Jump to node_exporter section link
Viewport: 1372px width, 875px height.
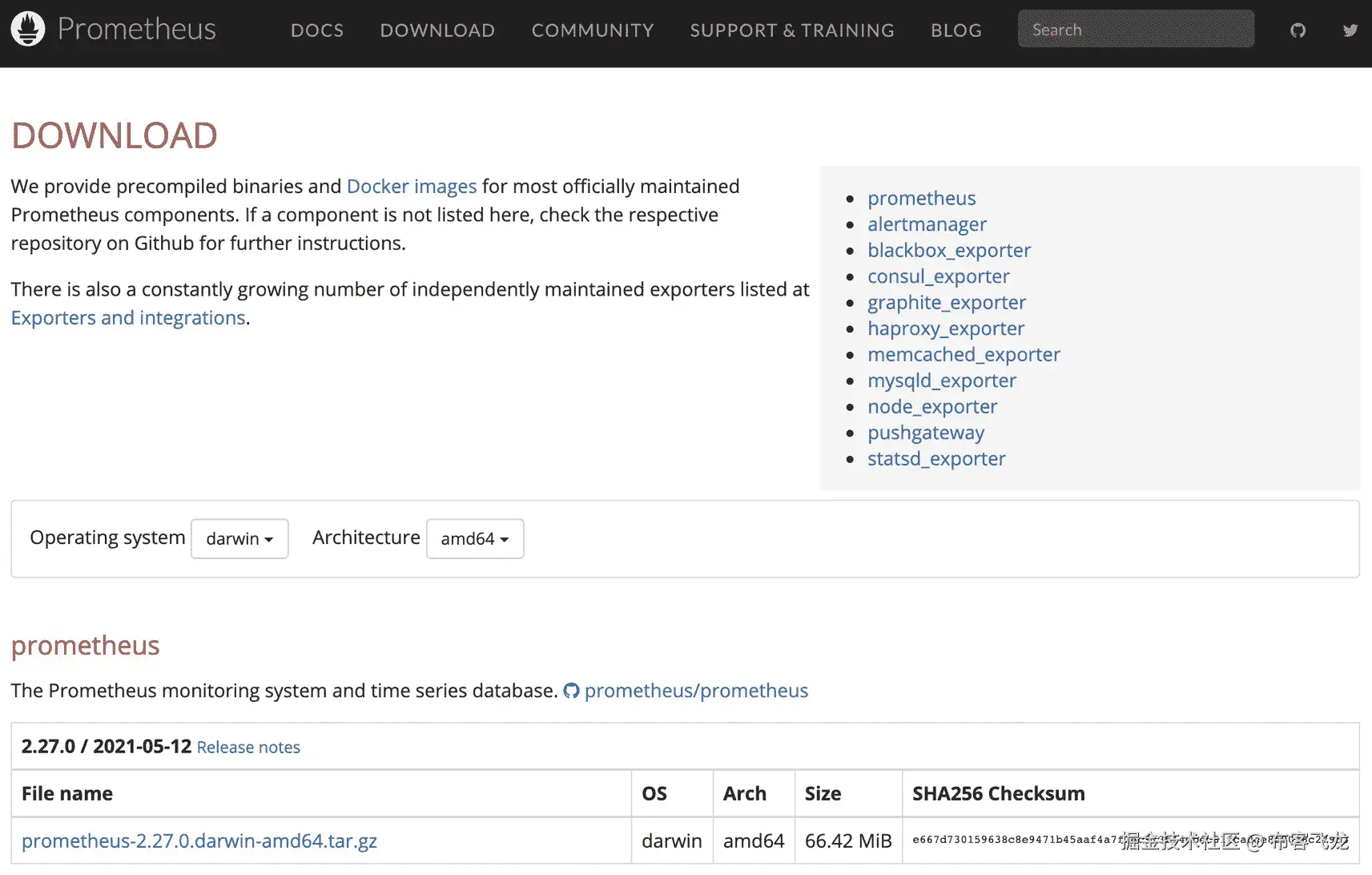click(x=932, y=407)
